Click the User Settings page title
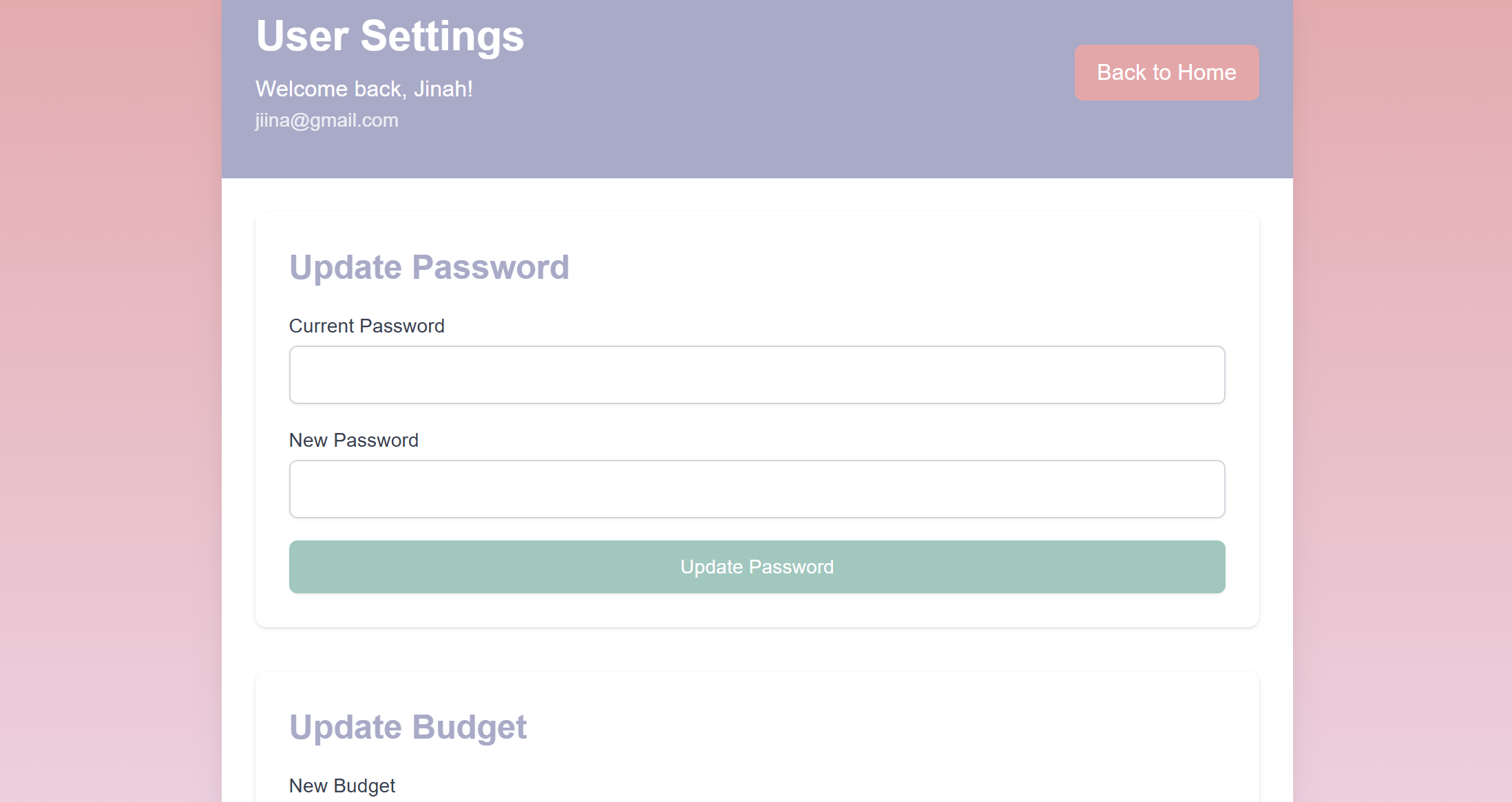Screen dimensions: 1512x802 click(x=390, y=36)
